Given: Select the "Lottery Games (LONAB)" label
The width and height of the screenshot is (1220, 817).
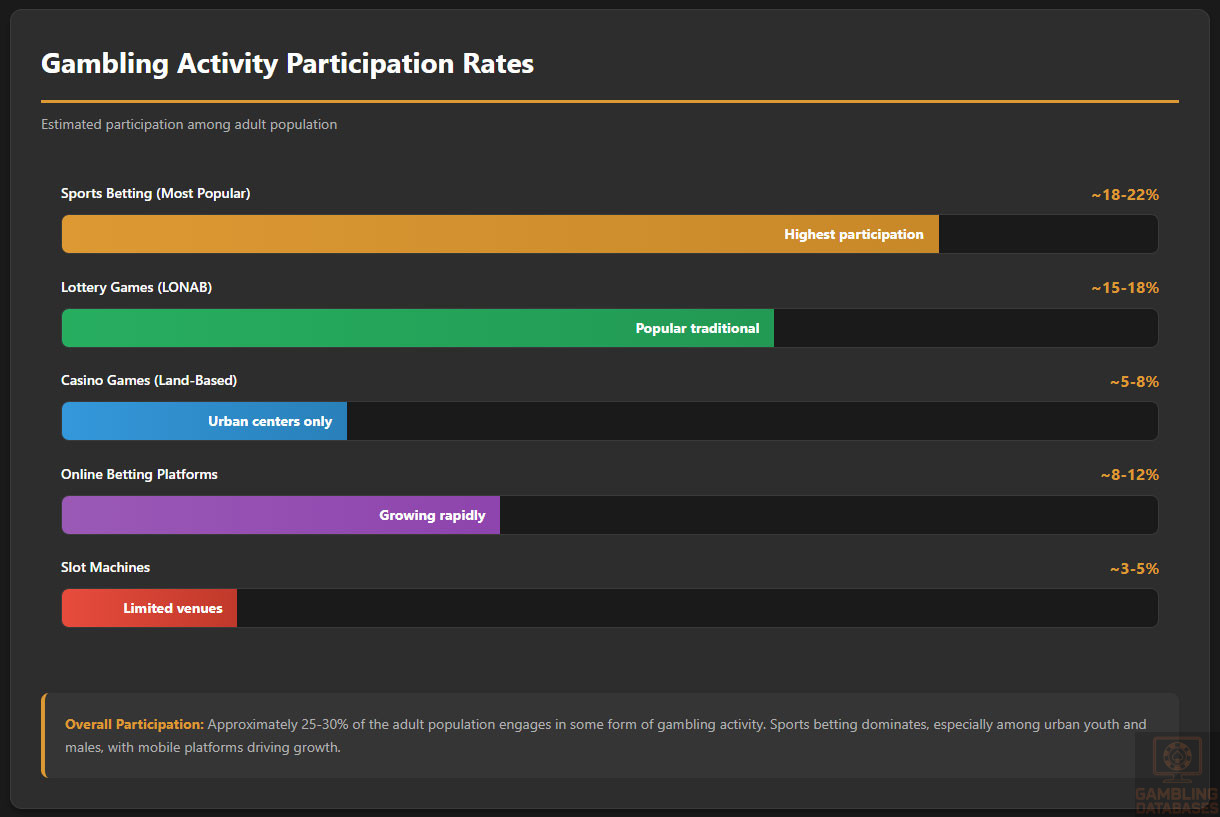Looking at the screenshot, I should [x=136, y=287].
